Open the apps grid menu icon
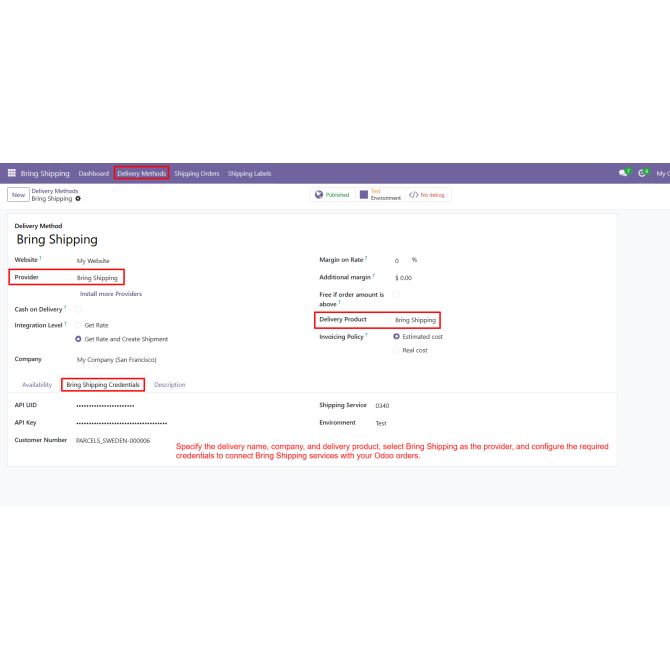 tap(12, 173)
